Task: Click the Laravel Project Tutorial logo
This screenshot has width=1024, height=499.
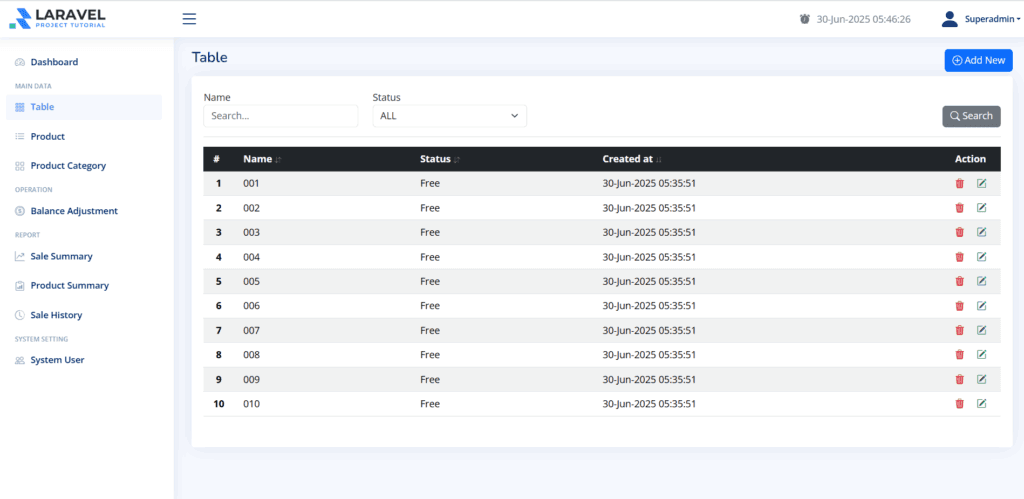Action: (x=57, y=18)
